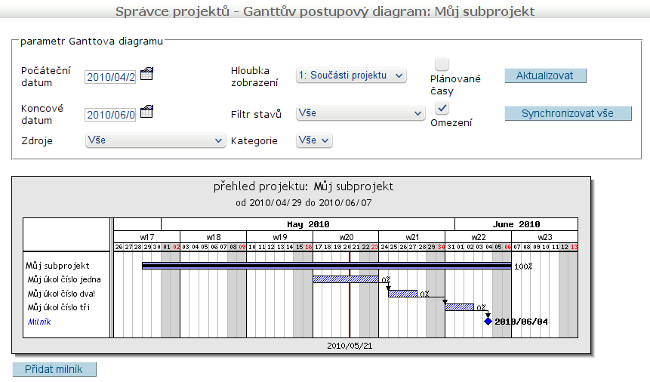Viewport: 650px width, 382px height.
Task: Open the Kategorie dropdown
Action: click(x=314, y=140)
